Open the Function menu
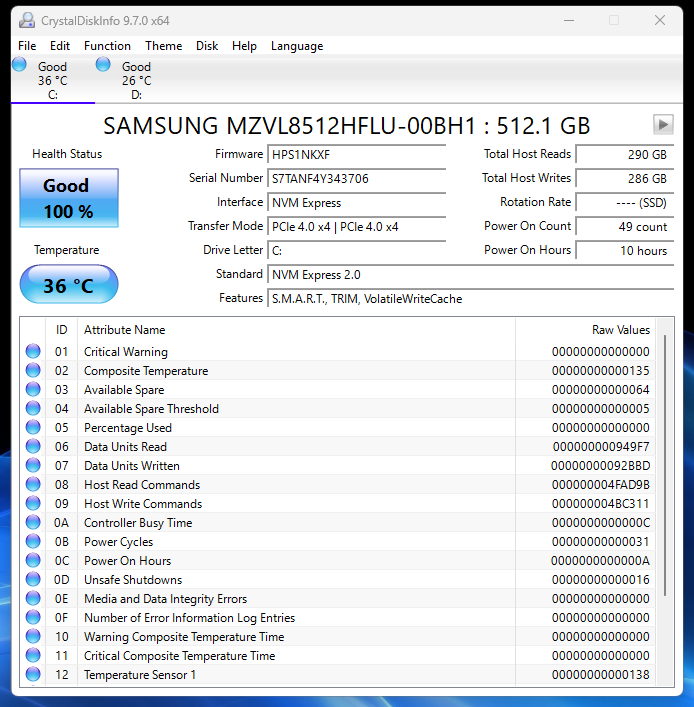Viewport: 694px width, 707px height. pos(107,46)
